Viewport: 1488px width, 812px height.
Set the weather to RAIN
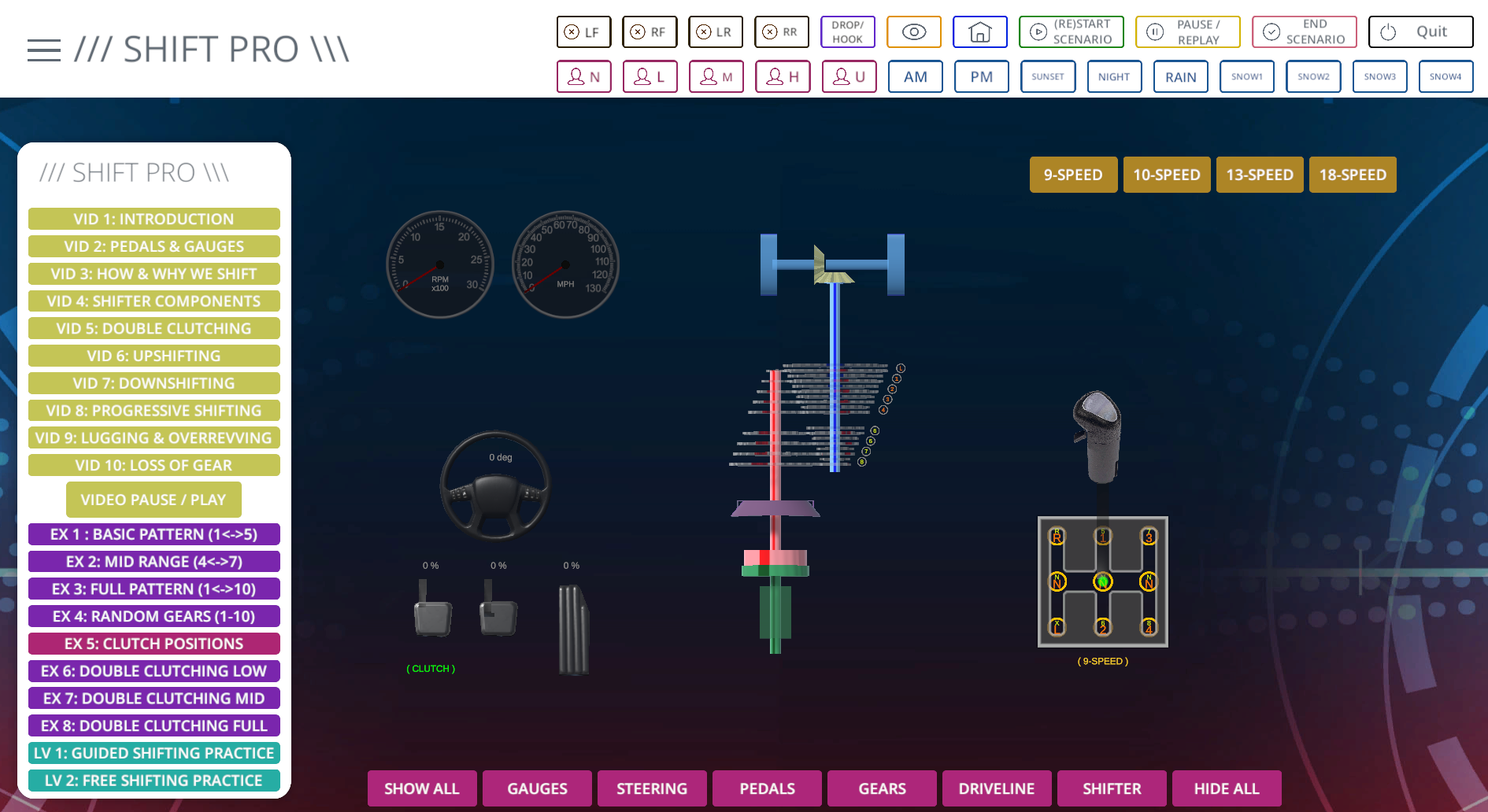(x=1180, y=77)
